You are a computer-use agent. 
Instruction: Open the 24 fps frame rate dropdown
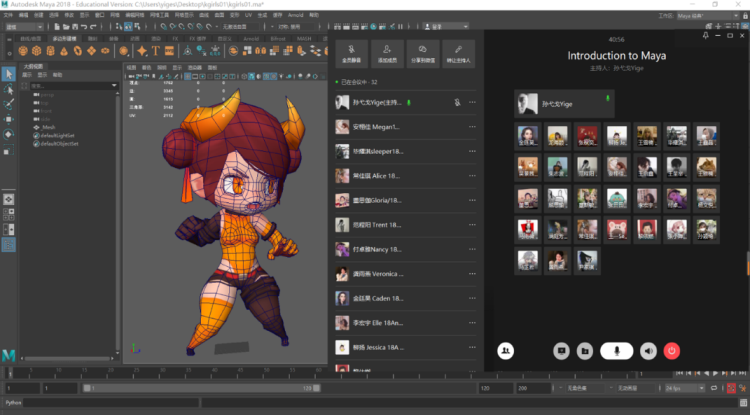click(684, 388)
